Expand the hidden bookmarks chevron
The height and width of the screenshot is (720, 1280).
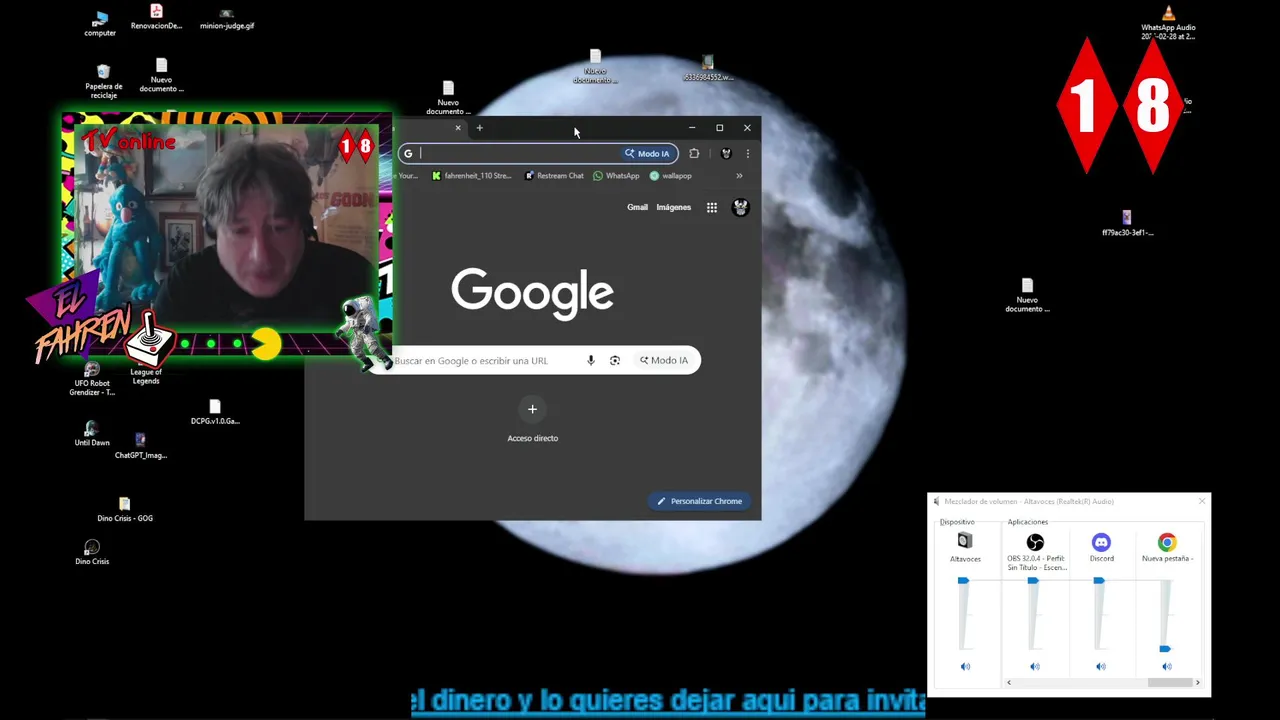click(x=739, y=176)
